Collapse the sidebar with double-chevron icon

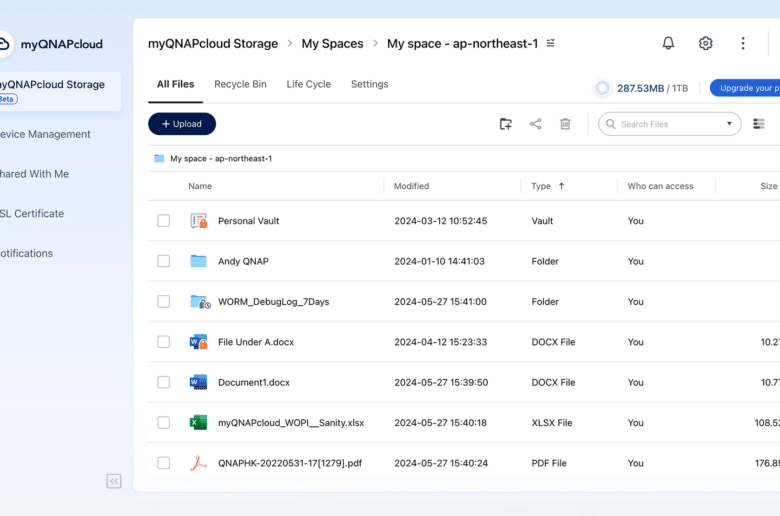pos(114,481)
